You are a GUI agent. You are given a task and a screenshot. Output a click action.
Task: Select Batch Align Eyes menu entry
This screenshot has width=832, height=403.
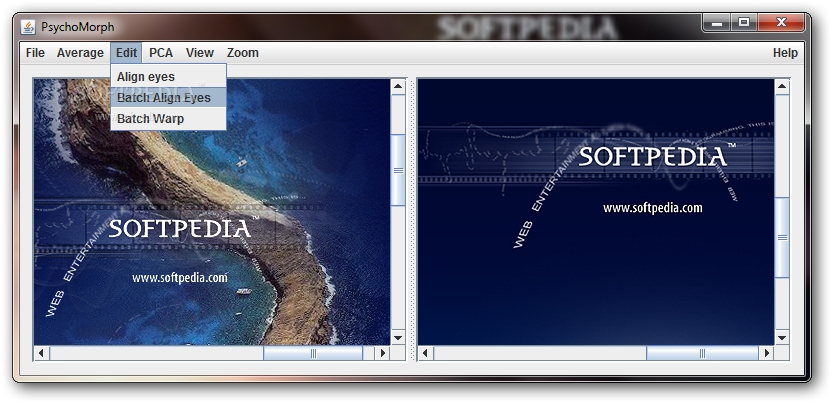[169, 98]
